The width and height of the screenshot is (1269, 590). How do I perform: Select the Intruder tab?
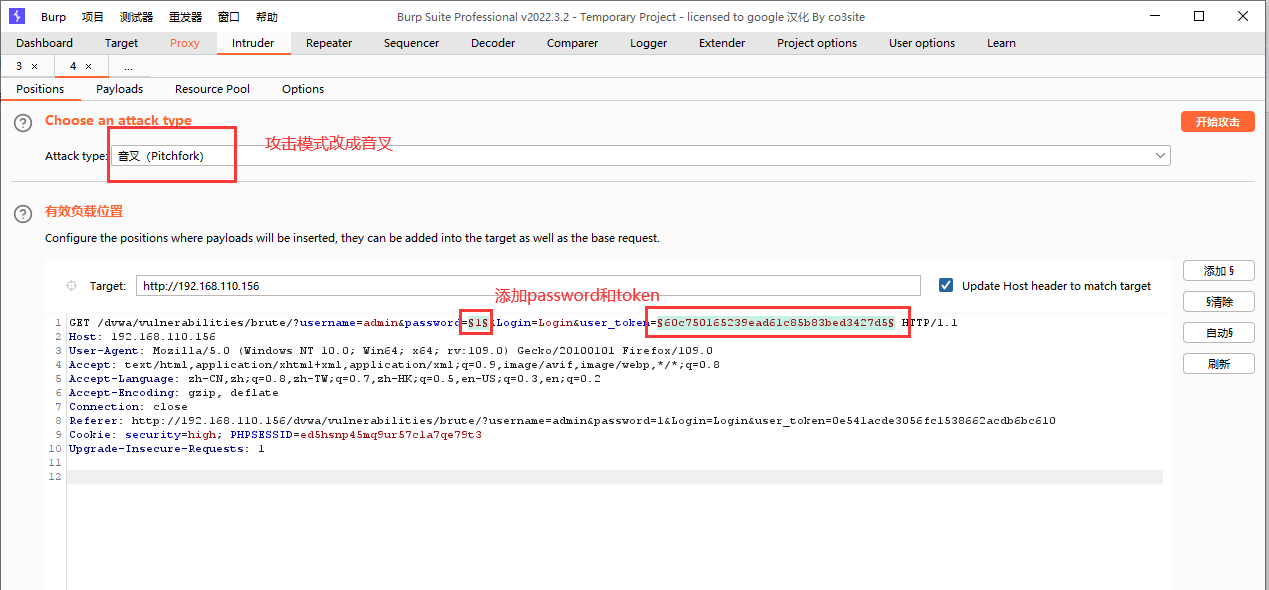(253, 43)
